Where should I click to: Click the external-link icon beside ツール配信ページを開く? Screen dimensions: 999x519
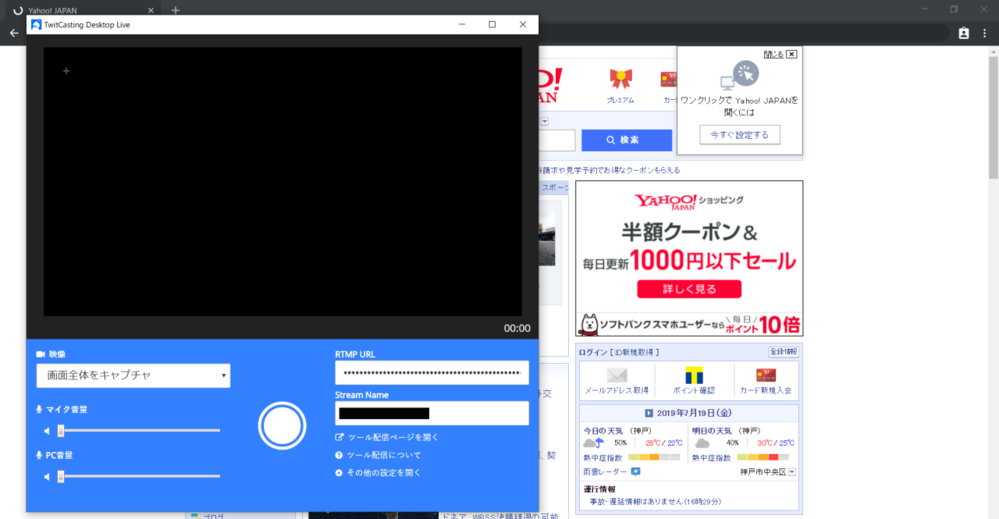click(339, 437)
